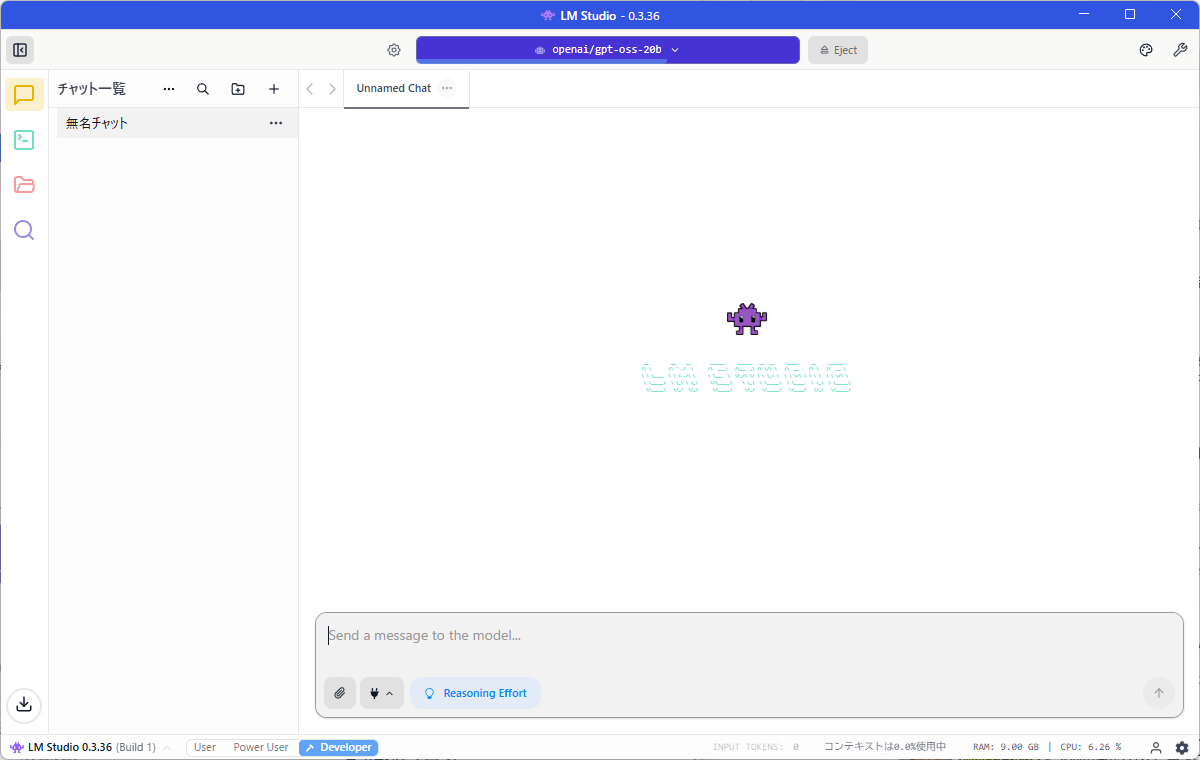
Task: Switch to Power User mode
Action: click(x=261, y=747)
